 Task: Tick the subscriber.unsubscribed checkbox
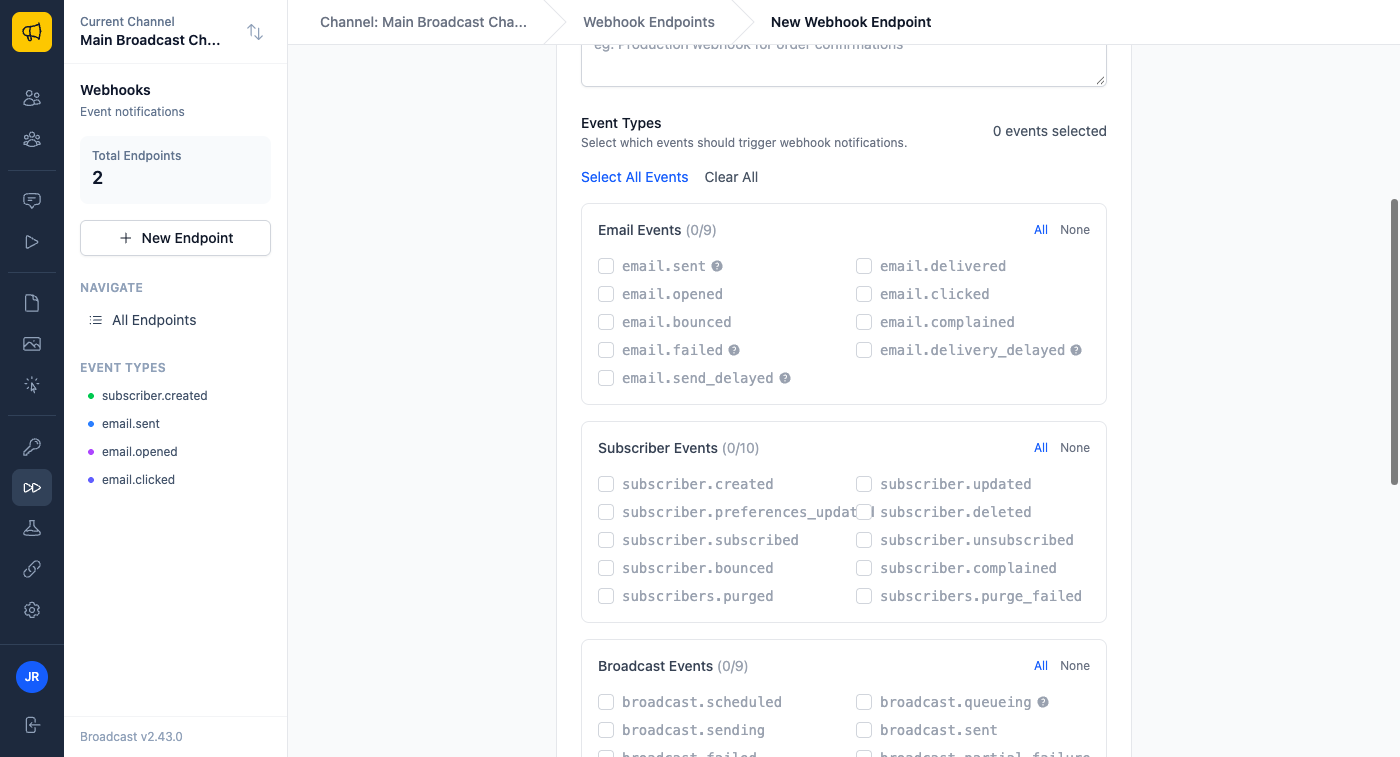[x=864, y=540]
